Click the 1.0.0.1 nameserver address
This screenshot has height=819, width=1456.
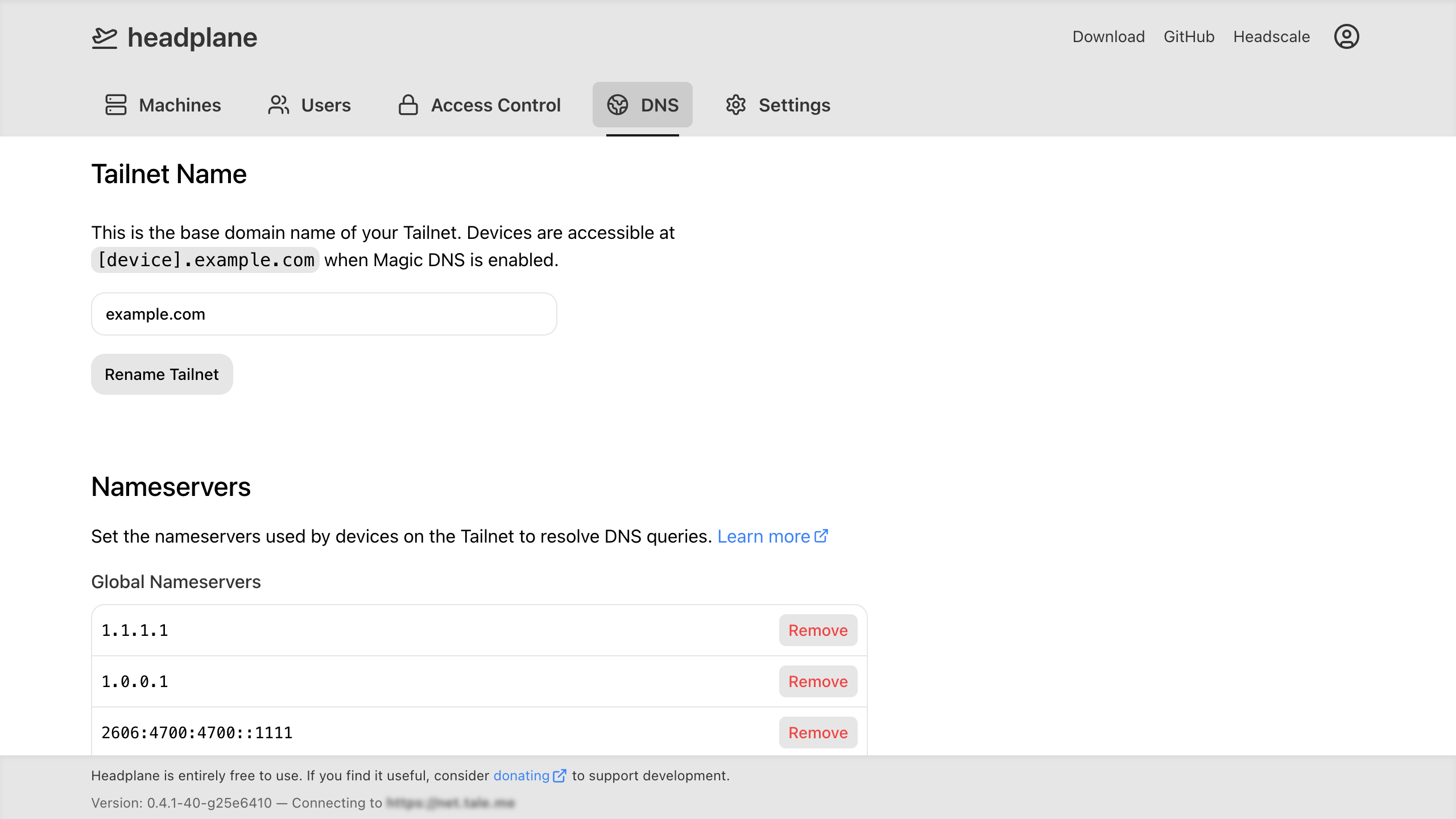click(x=135, y=681)
